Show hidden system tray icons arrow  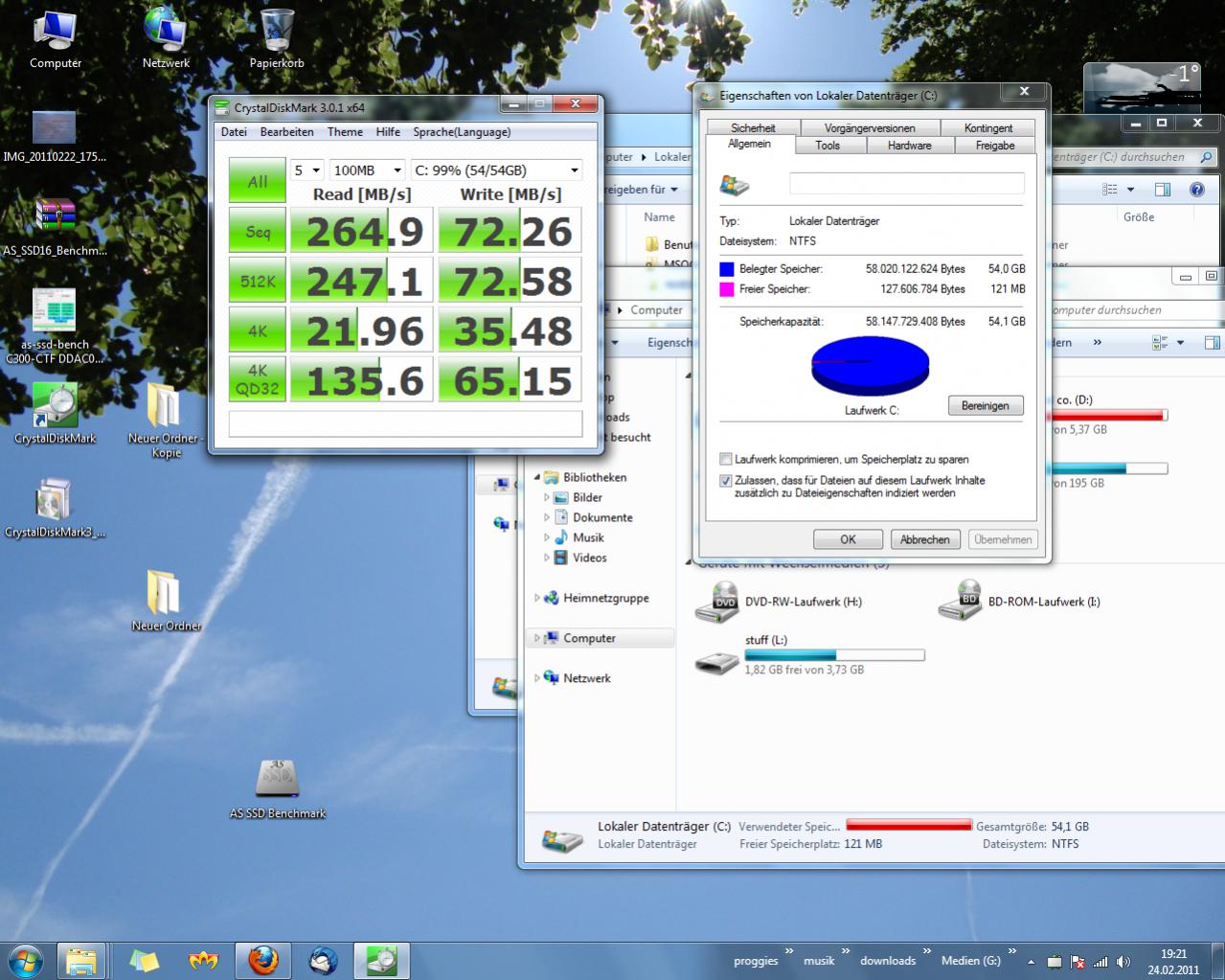[x=1031, y=962]
